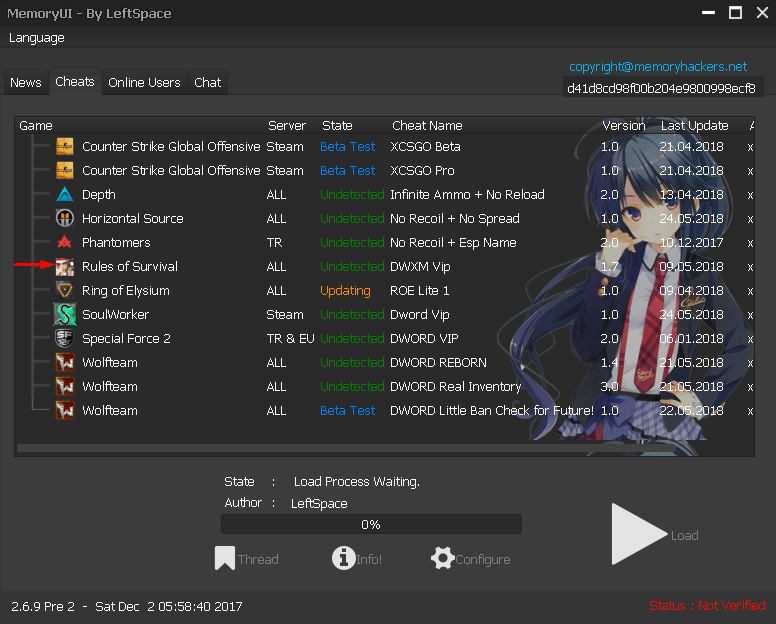Image resolution: width=776 pixels, height=624 pixels.
Task: Select the Depth game icon
Action: tap(65, 194)
